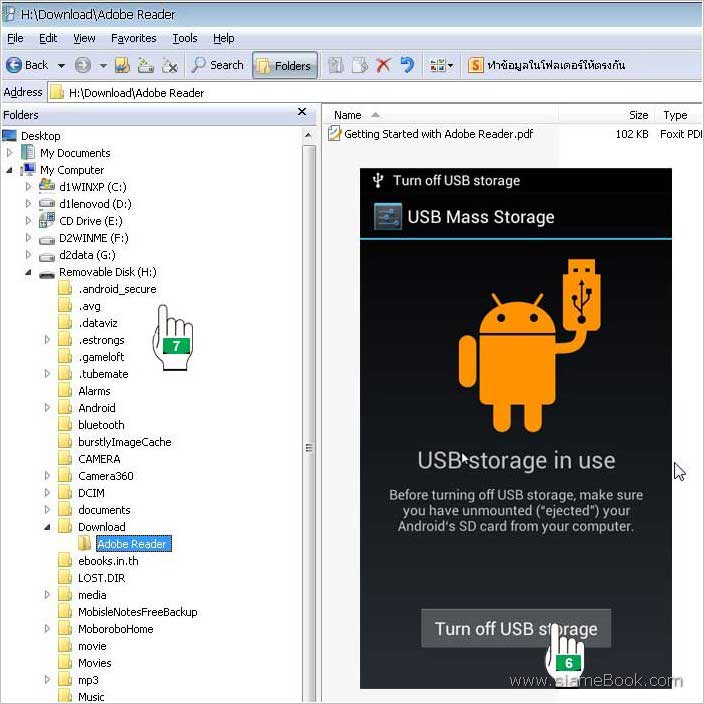Select MoboroboHome folder icon
The height and width of the screenshot is (704, 704).
[65, 629]
